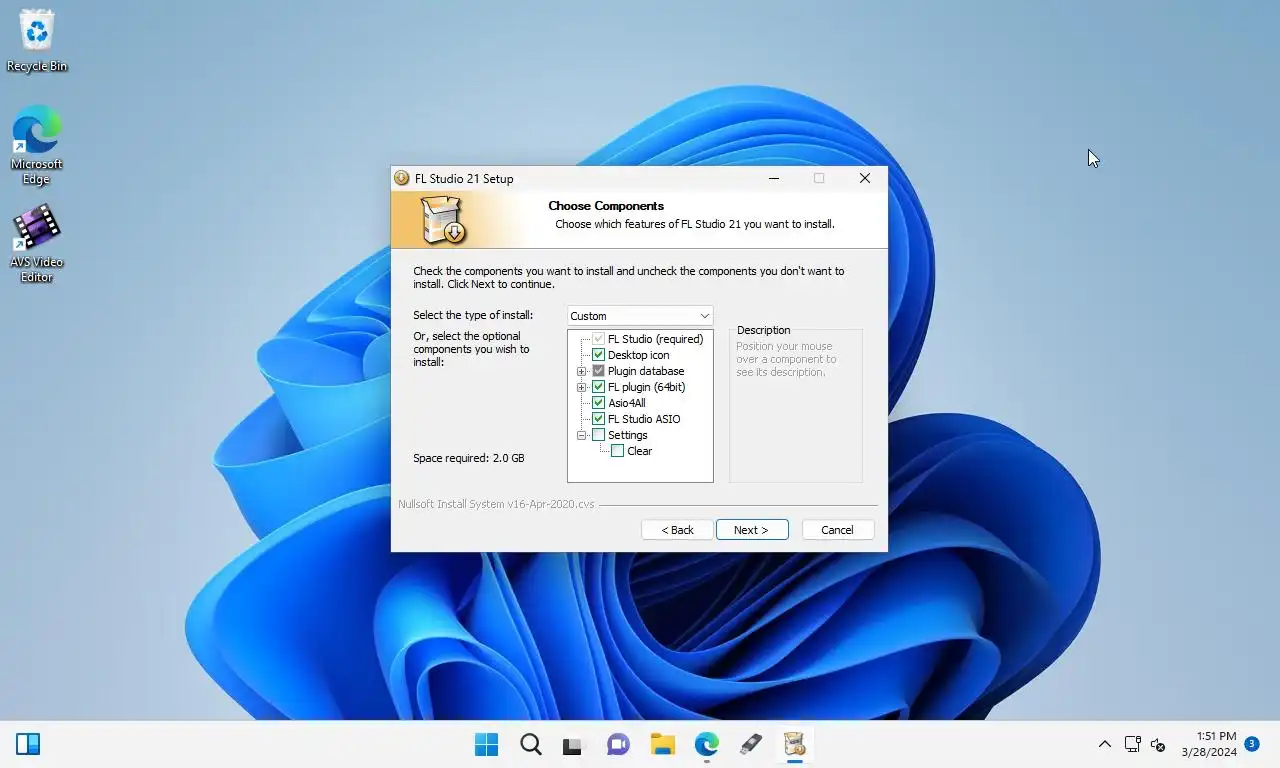Image resolution: width=1280 pixels, height=768 pixels.
Task: Uncheck the Desktop icon component
Action: 598,355
